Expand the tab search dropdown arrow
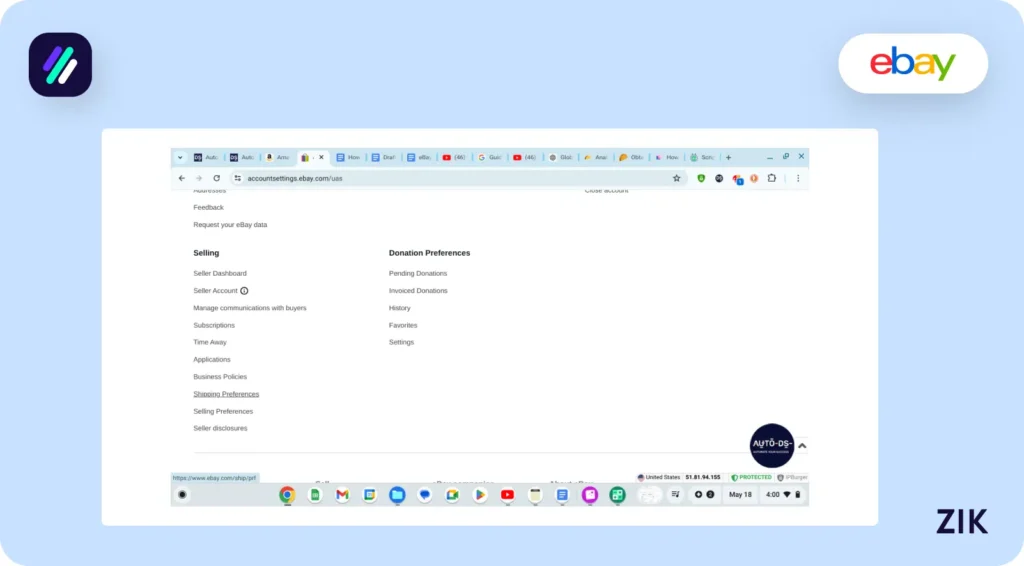This screenshot has width=1024, height=566. pyautogui.click(x=180, y=157)
